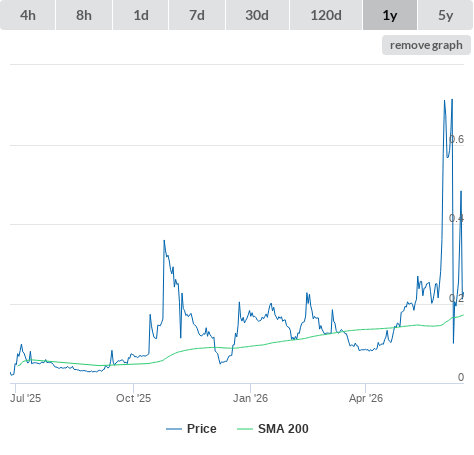This screenshot has height=455, width=474.
Task: Click the green SMA 200 legend marker
Action: click(245, 429)
